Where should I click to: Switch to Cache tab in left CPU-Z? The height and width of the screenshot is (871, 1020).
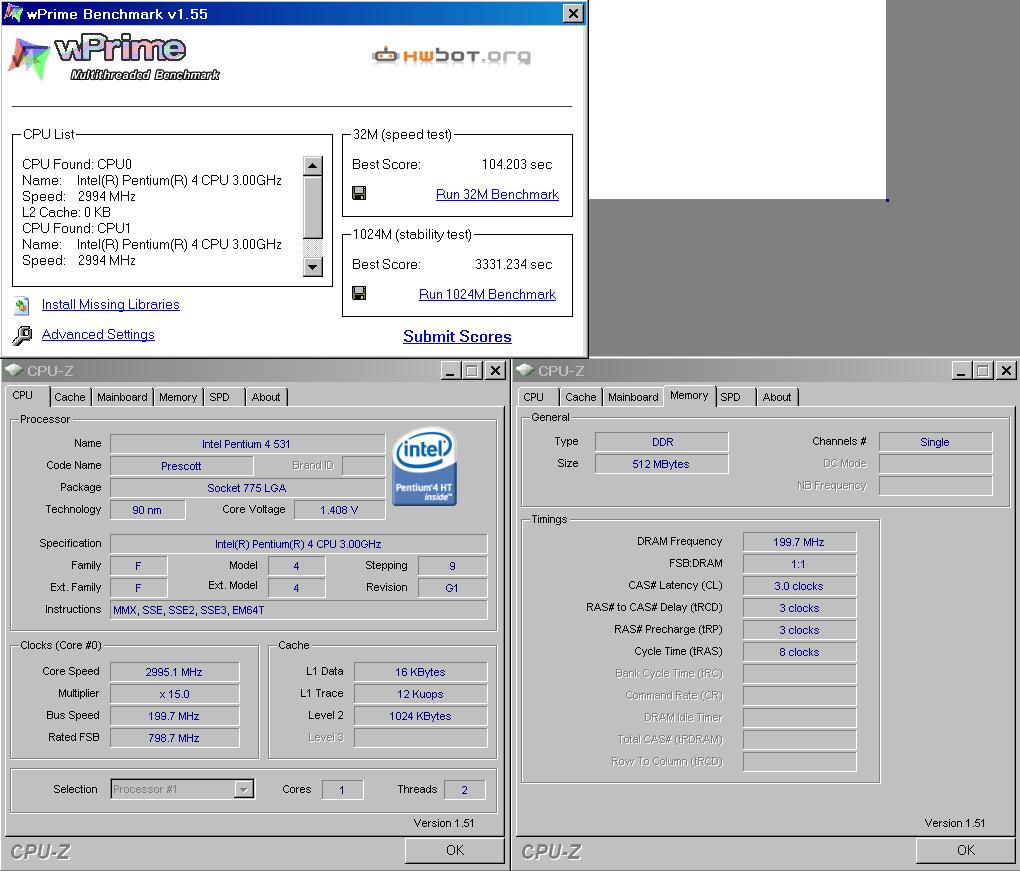tap(70, 397)
